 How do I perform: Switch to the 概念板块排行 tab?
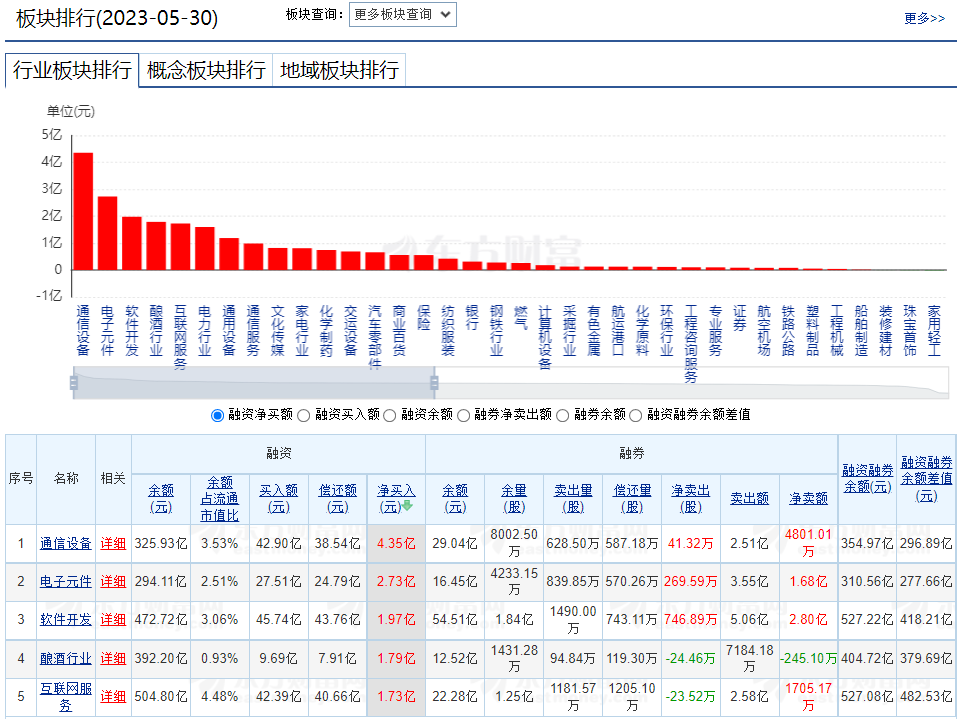coord(206,70)
